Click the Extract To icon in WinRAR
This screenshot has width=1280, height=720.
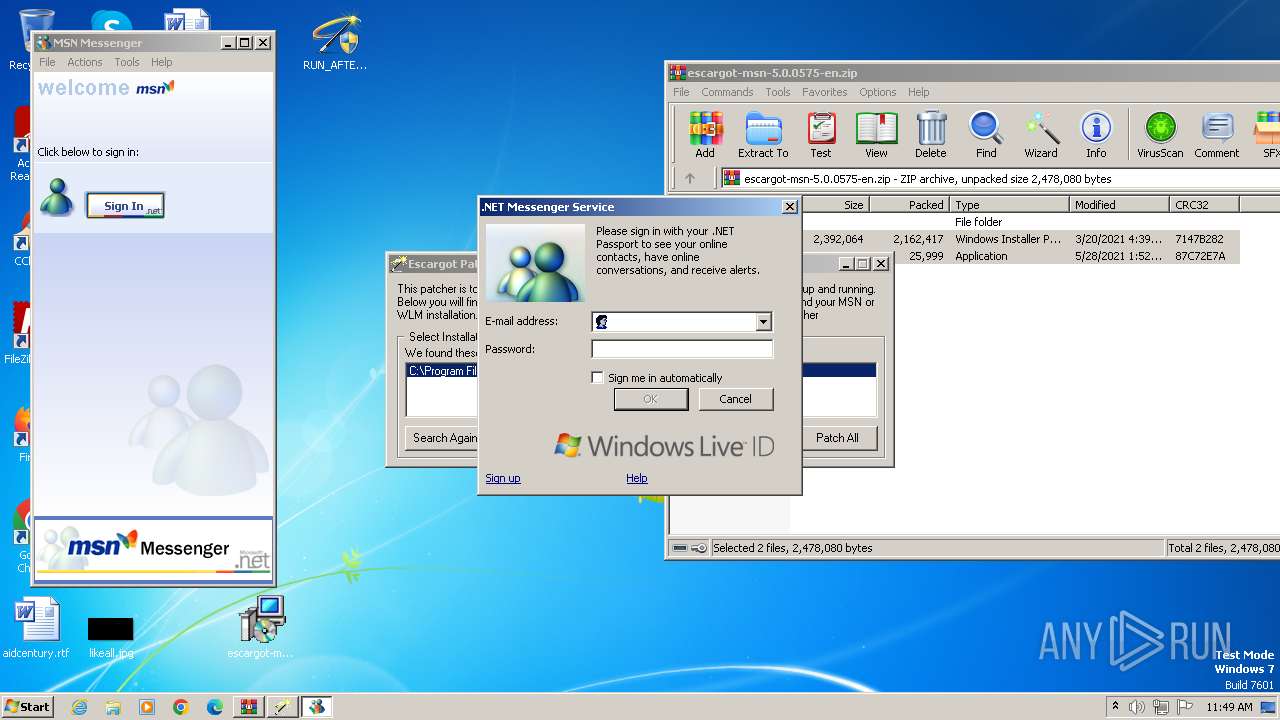pyautogui.click(x=763, y=135)
